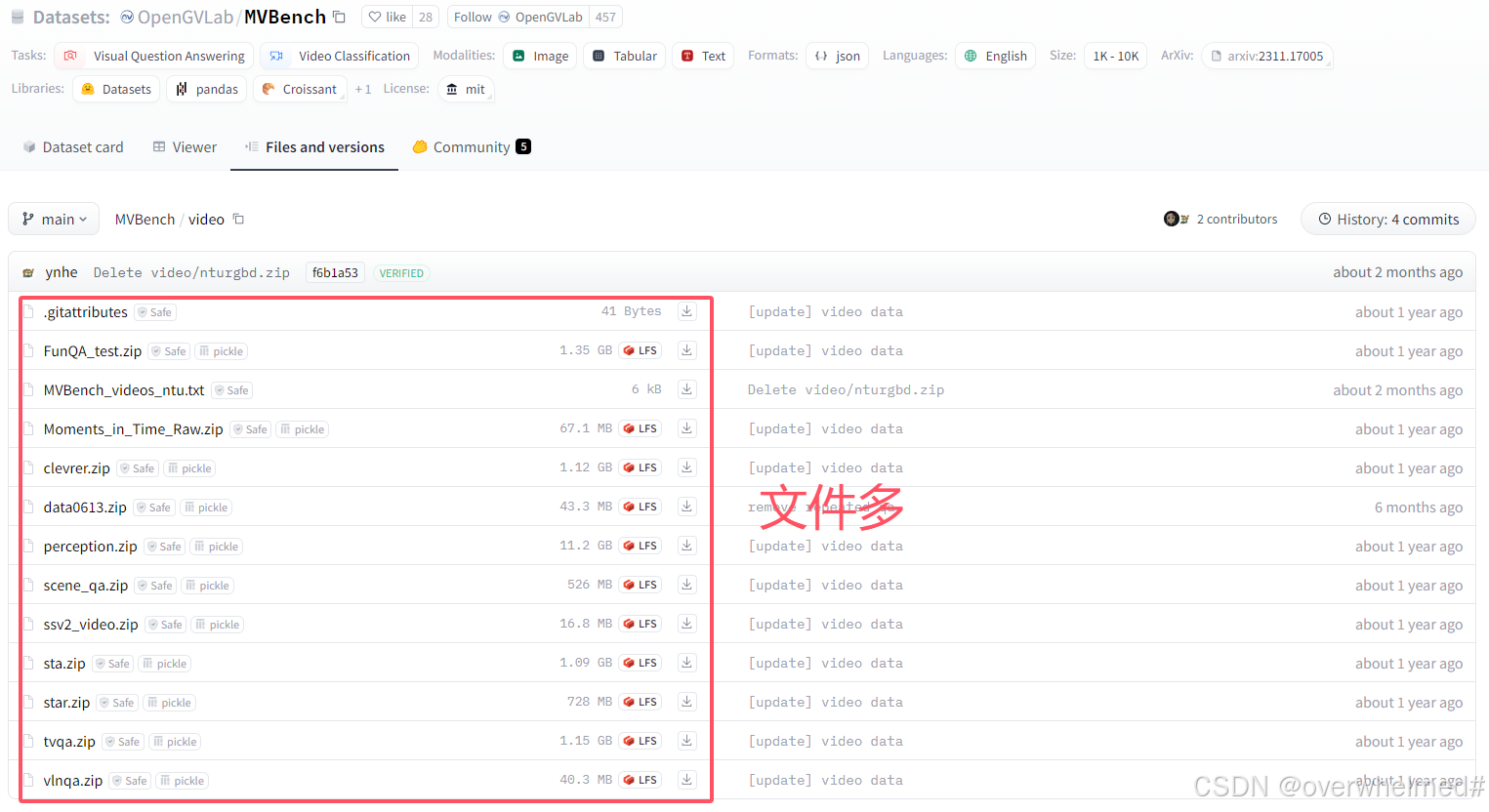
Task: Click the pandas library tag
Action: pyautogui.click(x=207, y=89)
